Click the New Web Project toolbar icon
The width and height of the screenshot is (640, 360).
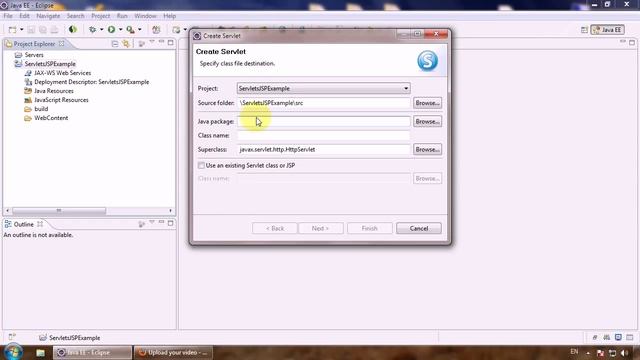coord(176,30)
